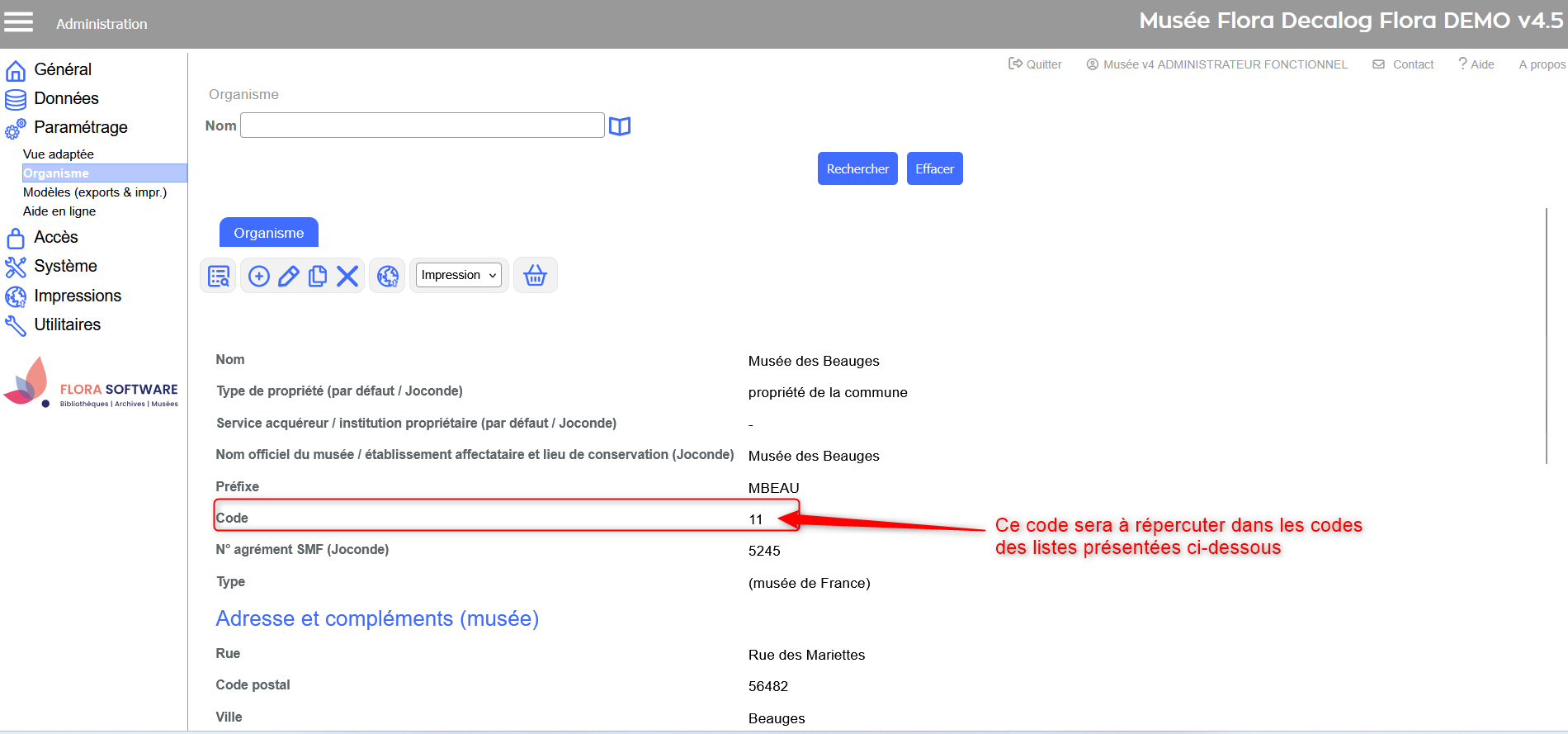Viewport: 1568px width, 734px height.
Task: Expand the Système sidebar section
Action: [65, 267]
